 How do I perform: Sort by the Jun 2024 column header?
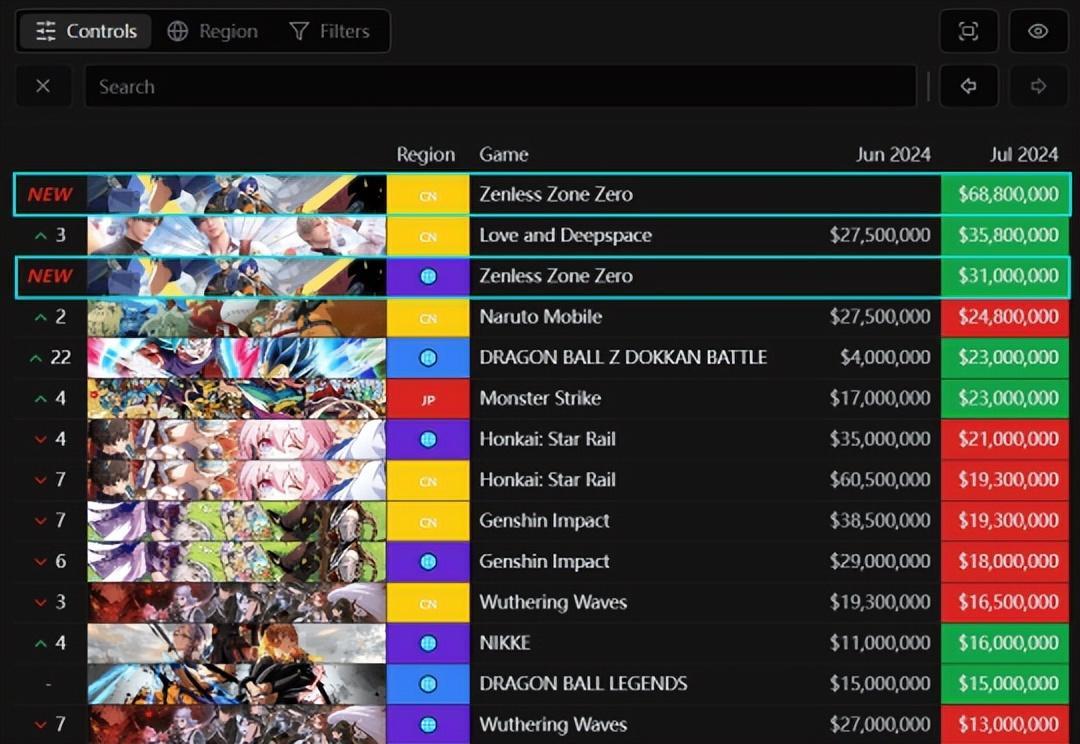coord(893,154)
